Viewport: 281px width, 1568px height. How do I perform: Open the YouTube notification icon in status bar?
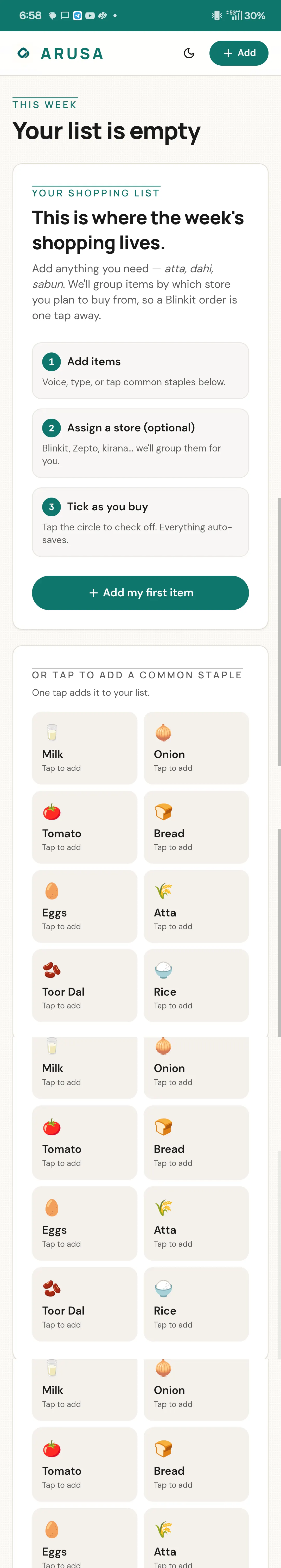point(90,16)
